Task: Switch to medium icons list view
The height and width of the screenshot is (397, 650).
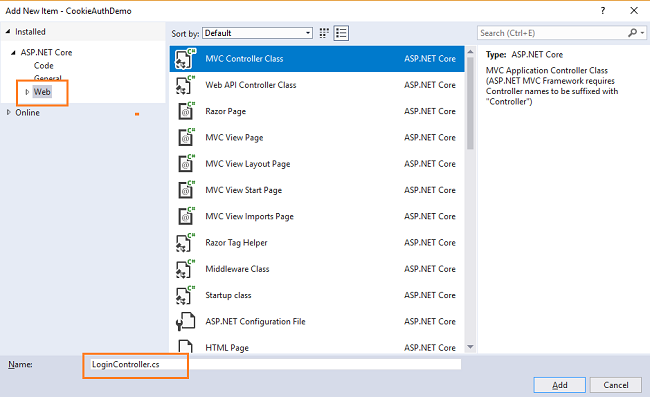Action: [x=341, y=33]
